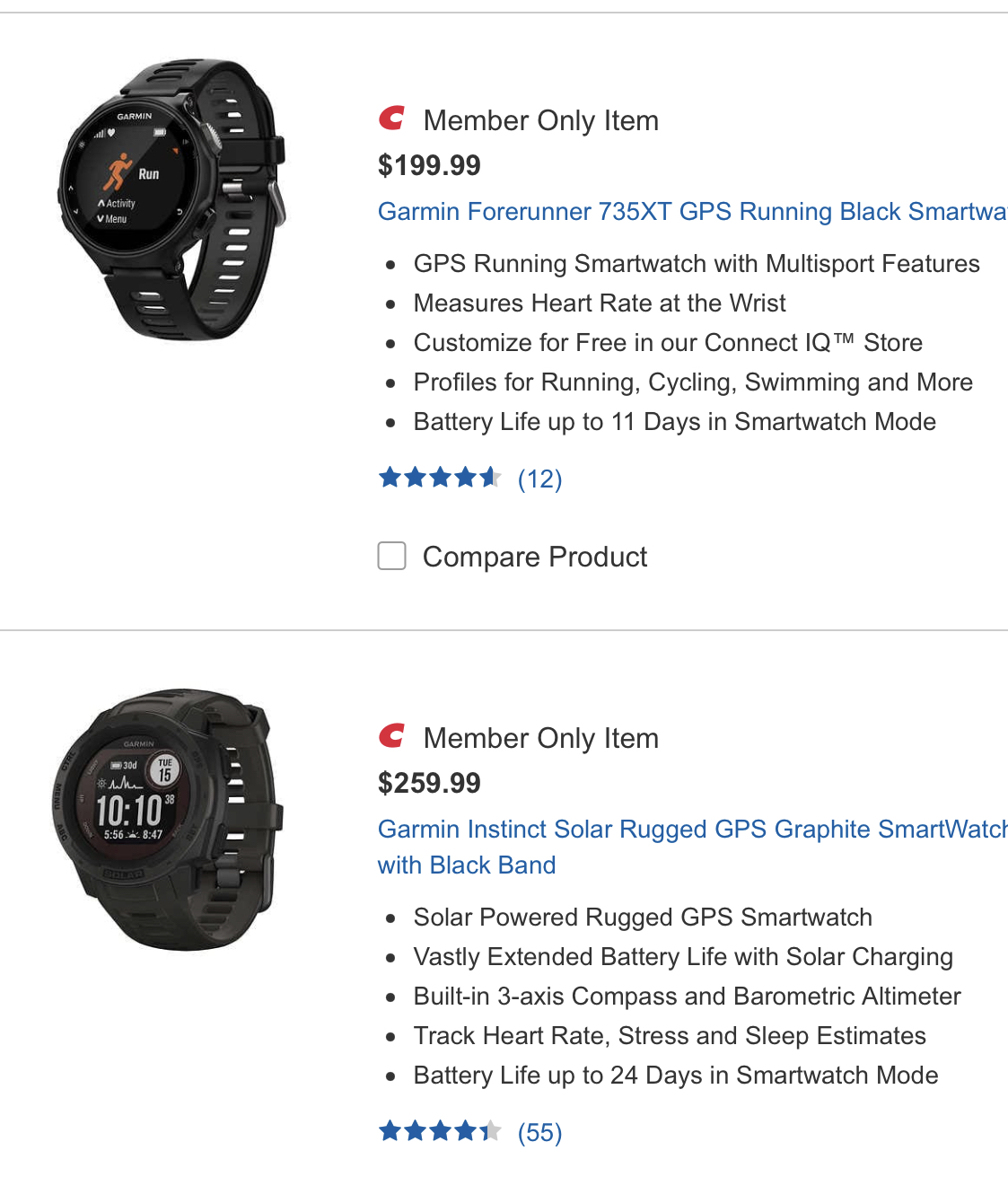
Task: Click "Solar Powered Rugged GPS Smartwatch" bullet
Action: point(643,918)
